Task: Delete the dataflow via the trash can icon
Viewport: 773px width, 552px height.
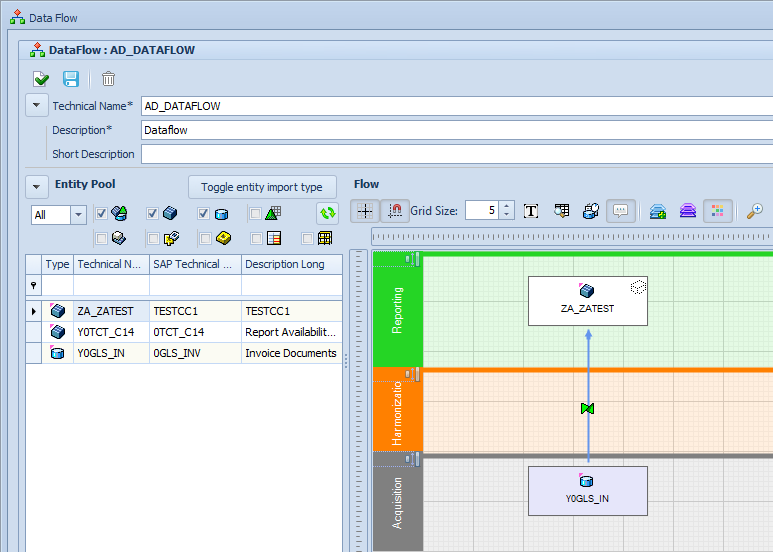Action: [108, 79]
